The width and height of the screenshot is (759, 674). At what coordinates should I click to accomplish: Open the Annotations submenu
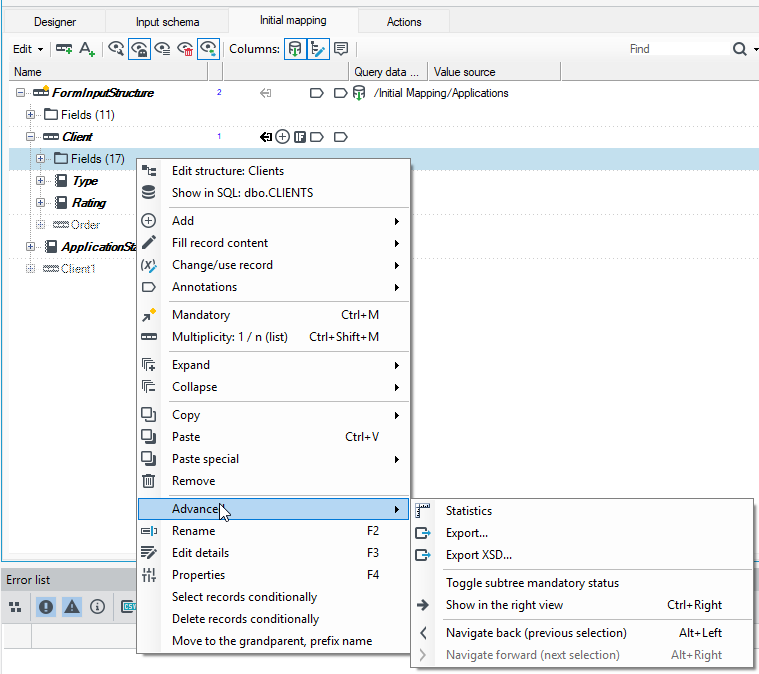273,287
